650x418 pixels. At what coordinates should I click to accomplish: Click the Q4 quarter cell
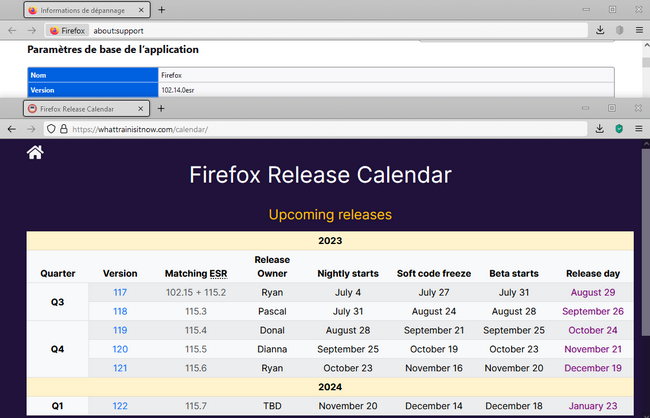(x=58, y=349)
